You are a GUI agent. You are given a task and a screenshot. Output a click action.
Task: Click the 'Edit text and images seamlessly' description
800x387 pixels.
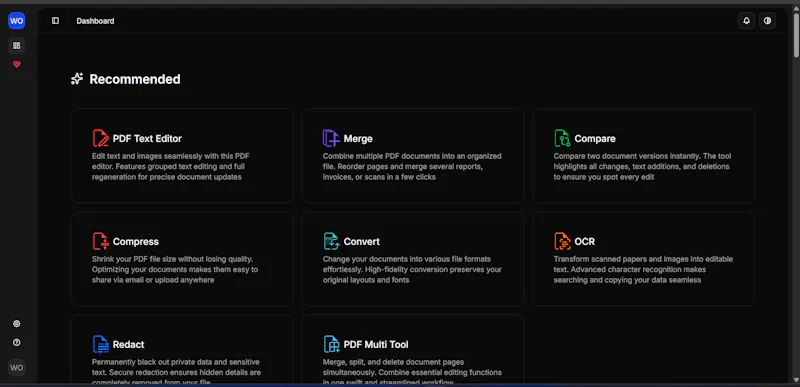pyautogui.click(x=171, y=167)
